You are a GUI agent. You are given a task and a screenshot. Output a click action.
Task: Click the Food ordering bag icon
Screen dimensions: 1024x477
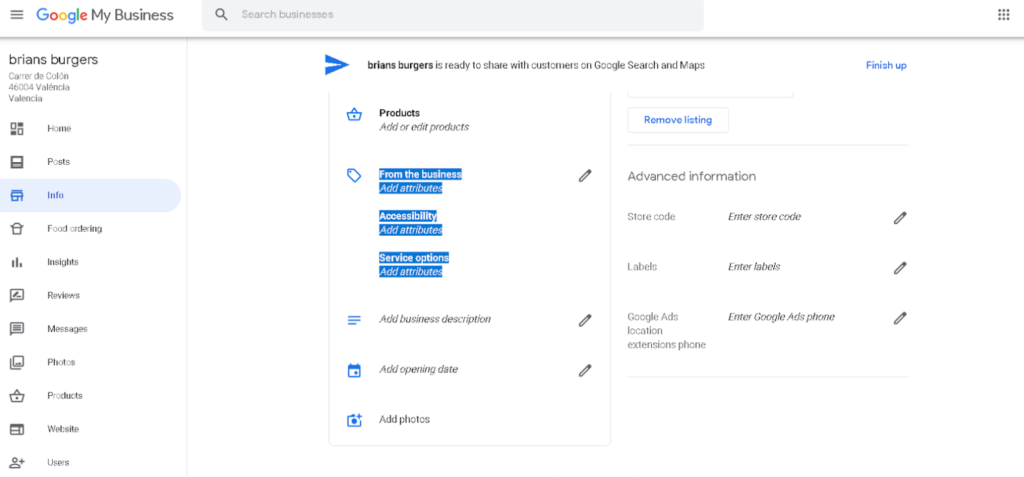[x=17, y=229]
